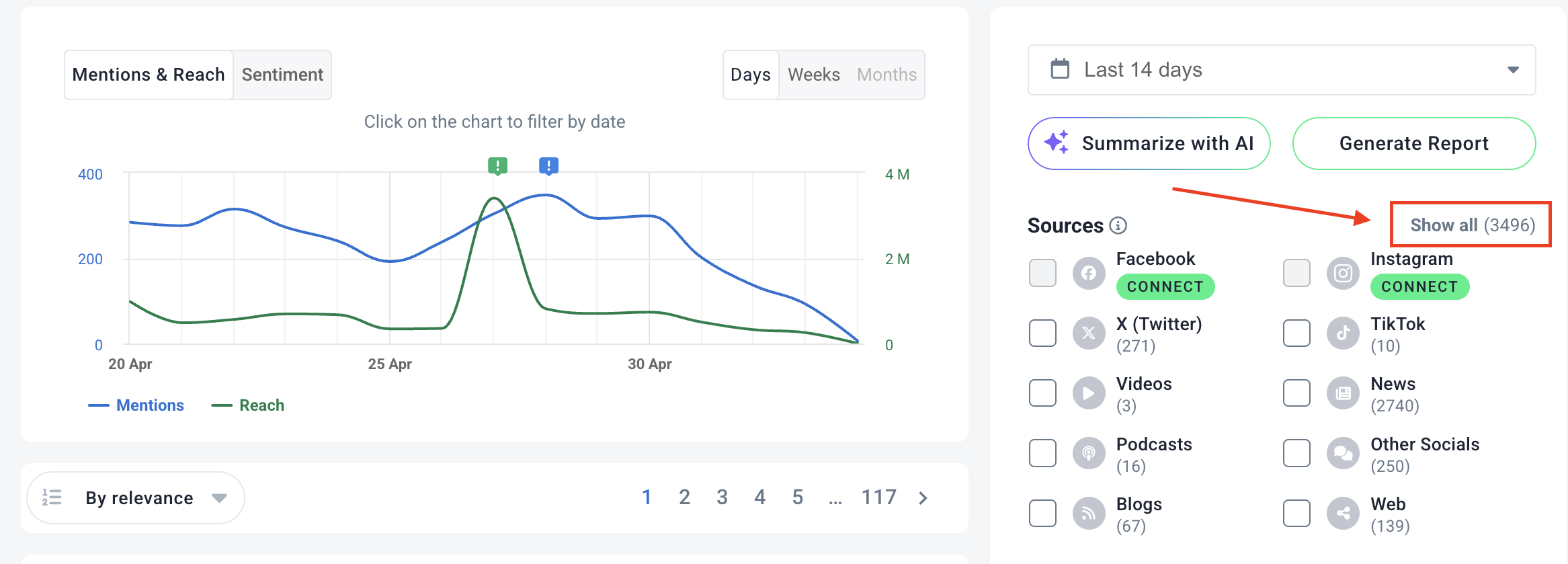Click the green alert marker on chart
Screen dimensions: 1568x564
(x=497, y=165)
